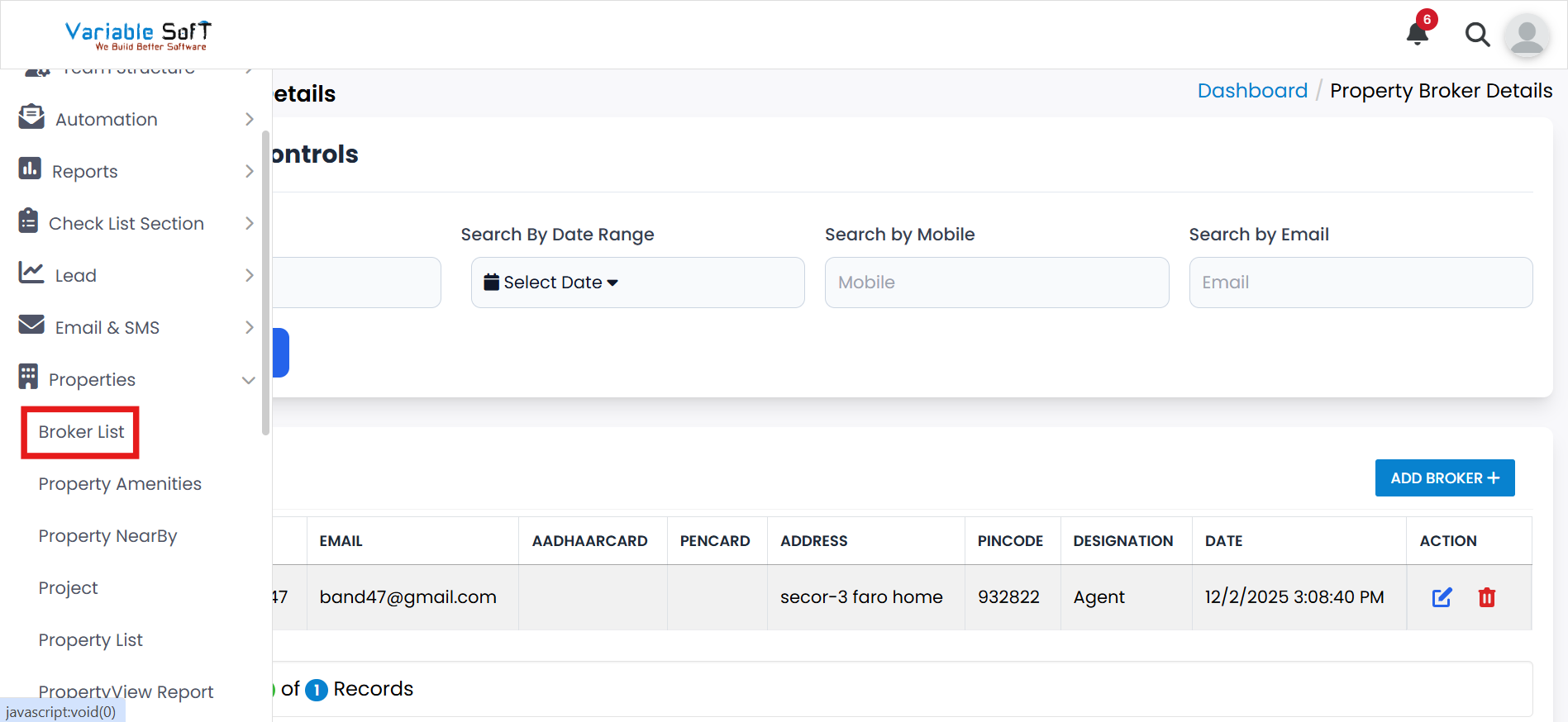Image resolution: width=1568 pixels, height=722 pixels.
Task: Go to the Dashboard breadcrumb link
Action: coord(1252,91)
